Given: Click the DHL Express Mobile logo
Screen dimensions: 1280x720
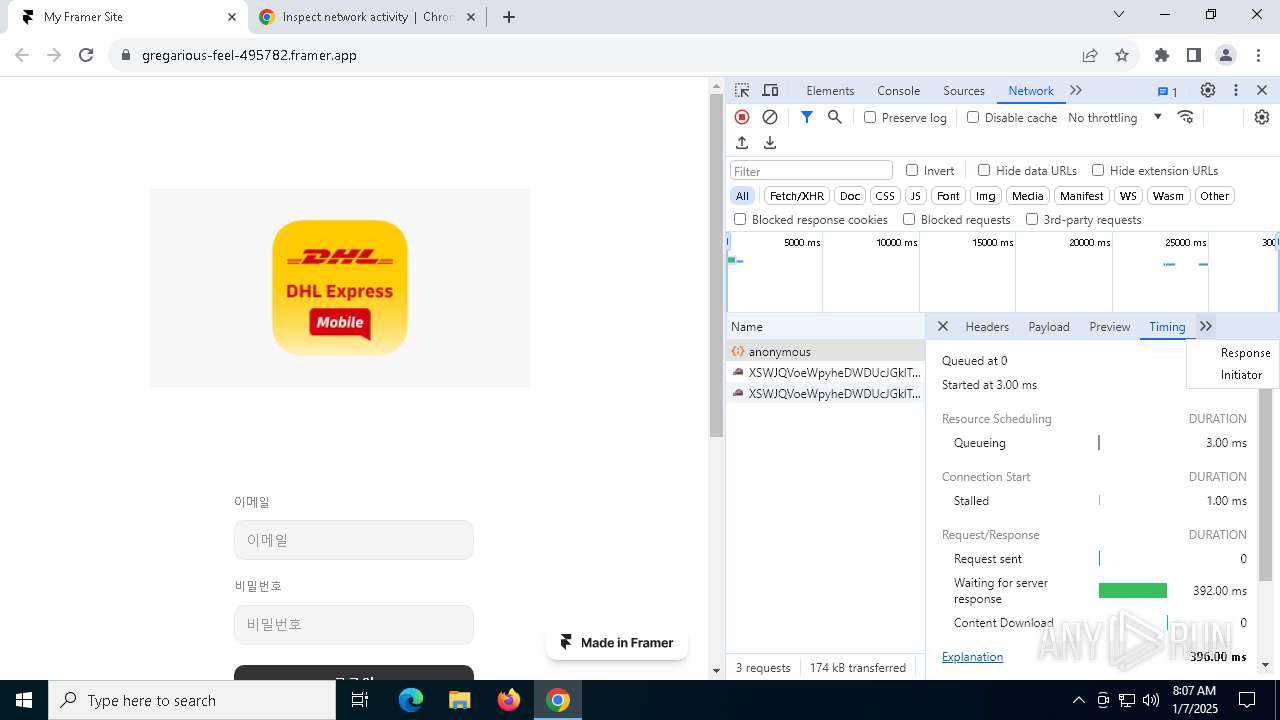Looking at the screenshot, I should pos(340,288).
